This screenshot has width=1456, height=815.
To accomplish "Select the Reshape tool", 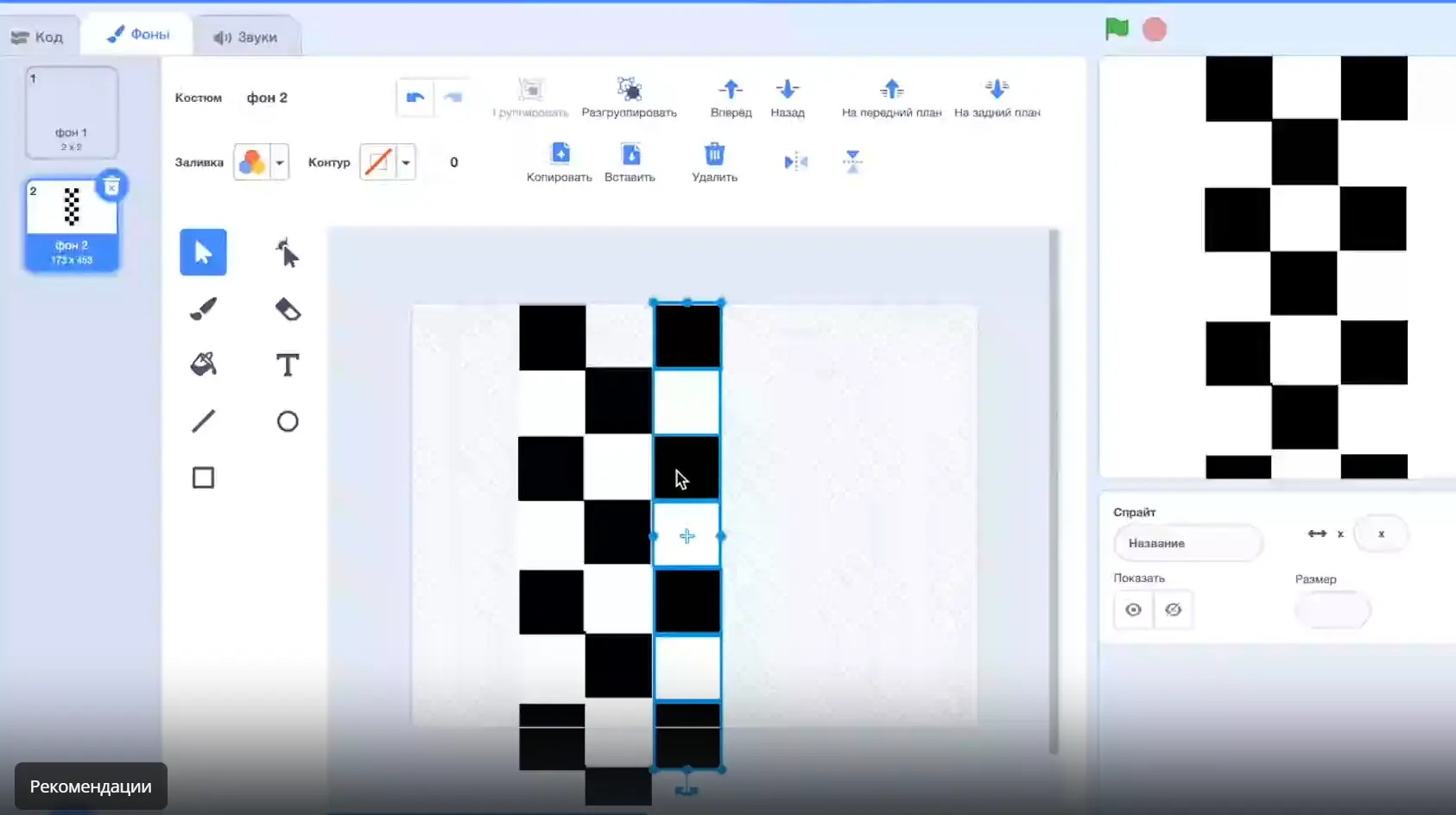I will click(x=287, y=253).
